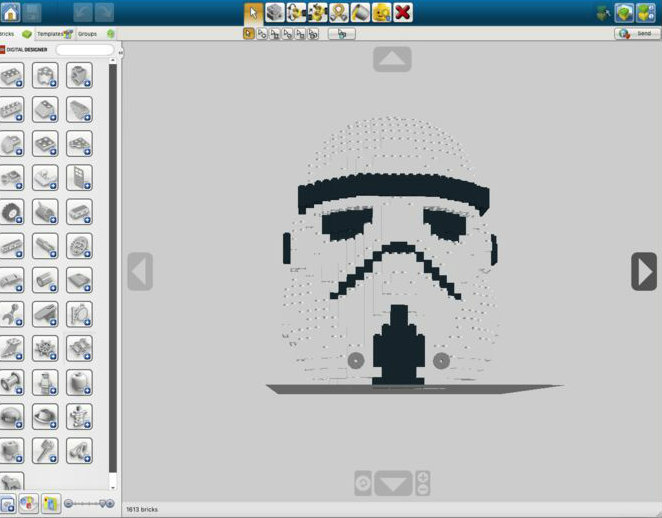Filter bricks by color icon

pyautogui.click(x=28, y=504)
